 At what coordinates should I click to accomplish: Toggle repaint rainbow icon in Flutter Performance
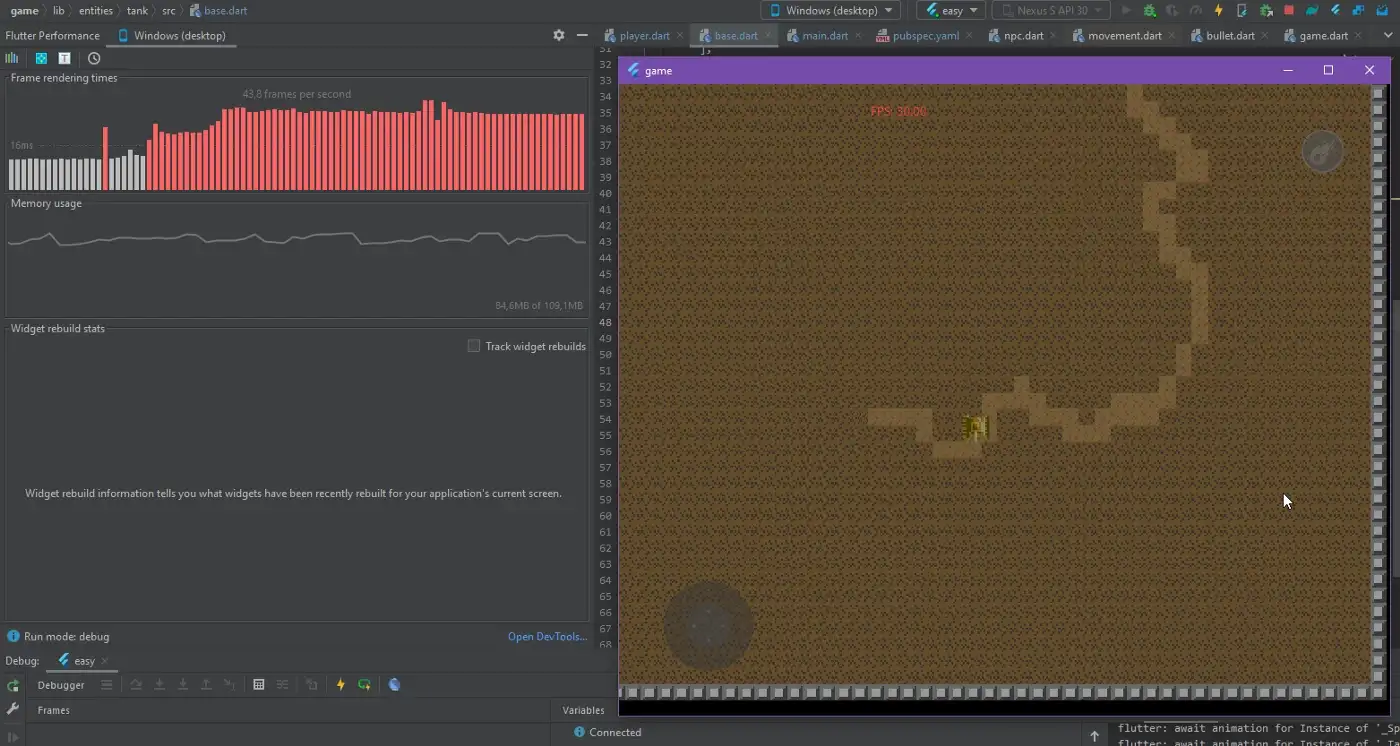coord(41,58)
